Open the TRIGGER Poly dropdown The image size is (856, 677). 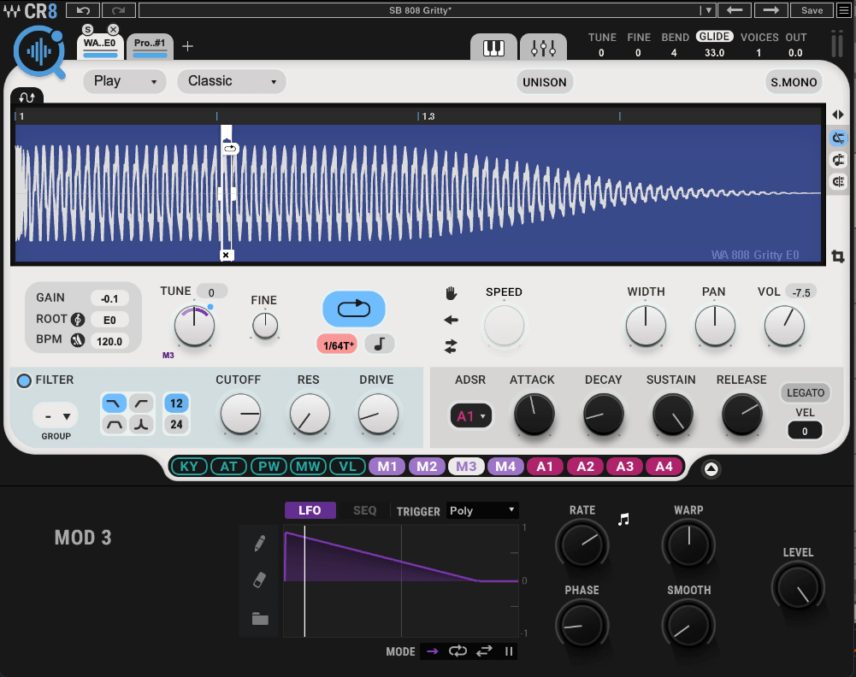(482, 511)
